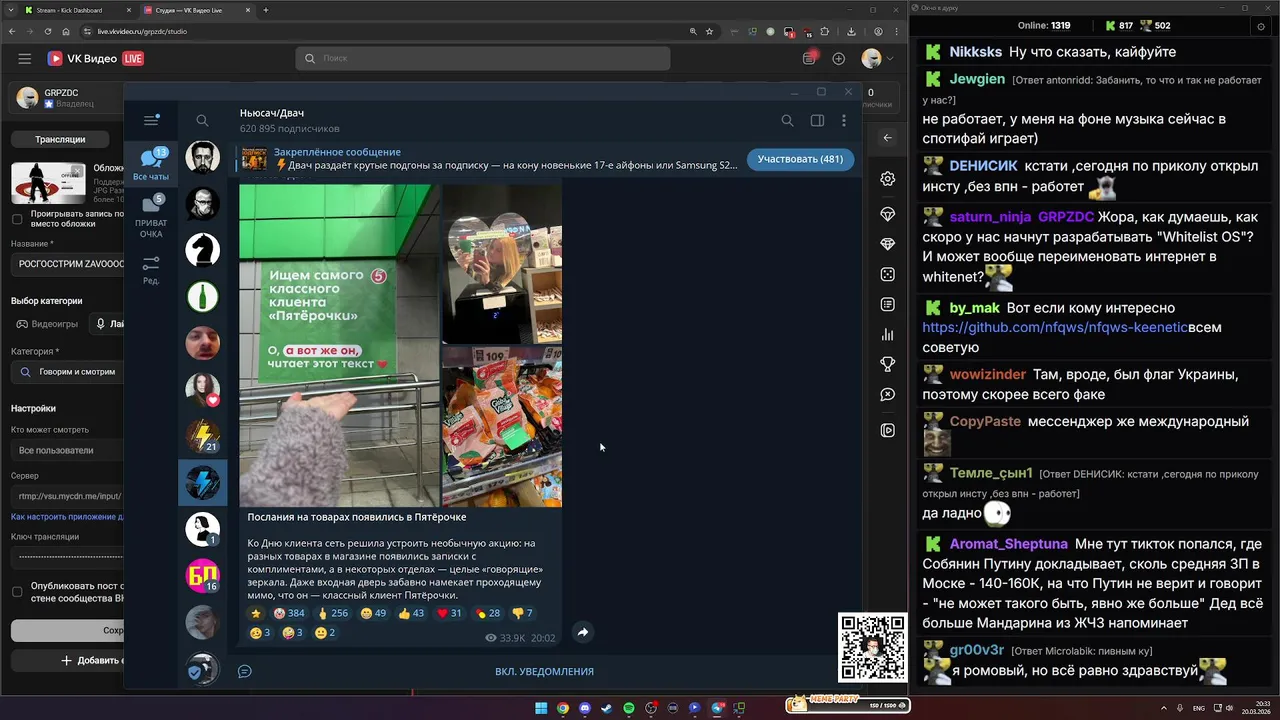Select chat with green bottle avatar
The image size is (1280, 720).
[x=203, y=297]
